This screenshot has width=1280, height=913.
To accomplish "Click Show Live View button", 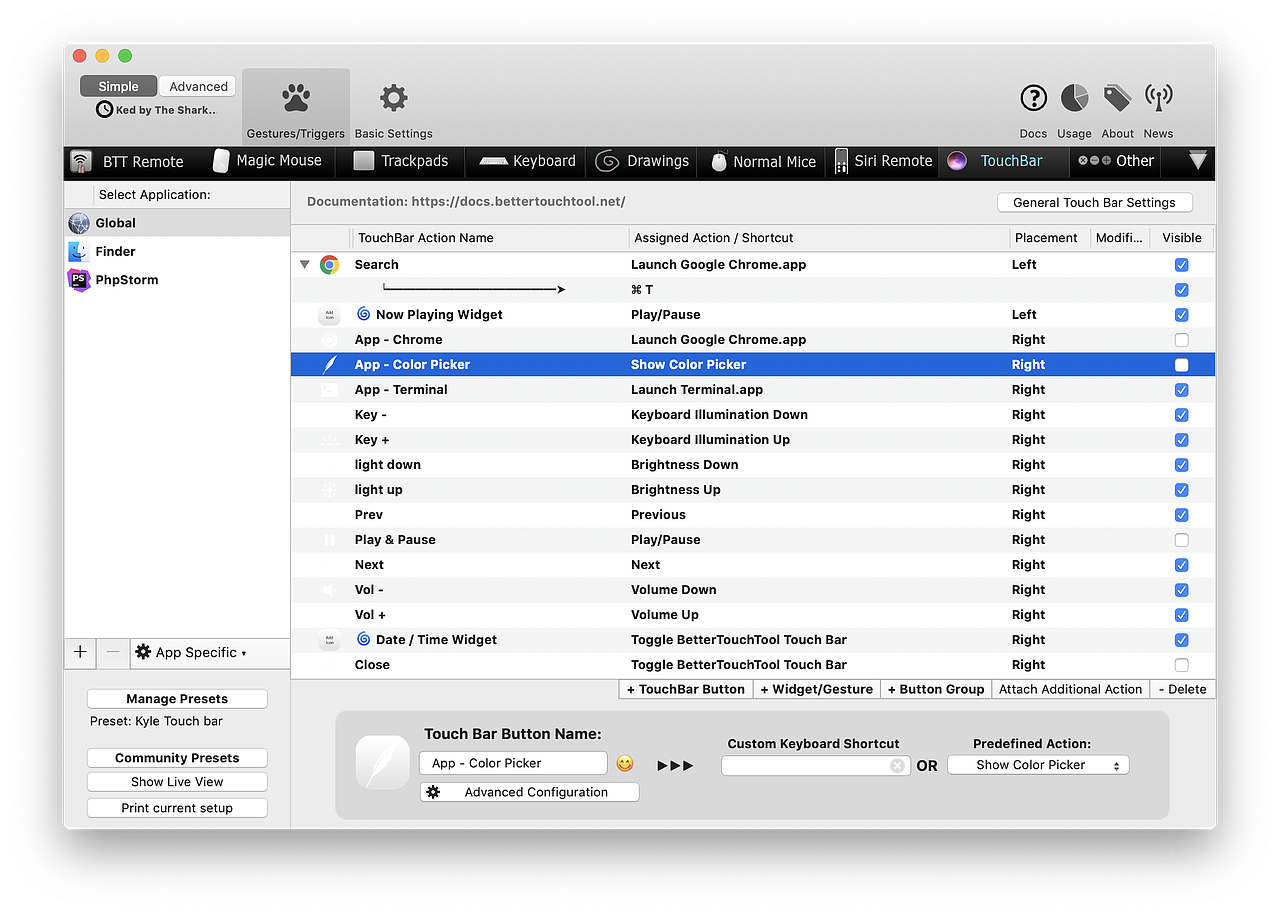I will [177, 782].
